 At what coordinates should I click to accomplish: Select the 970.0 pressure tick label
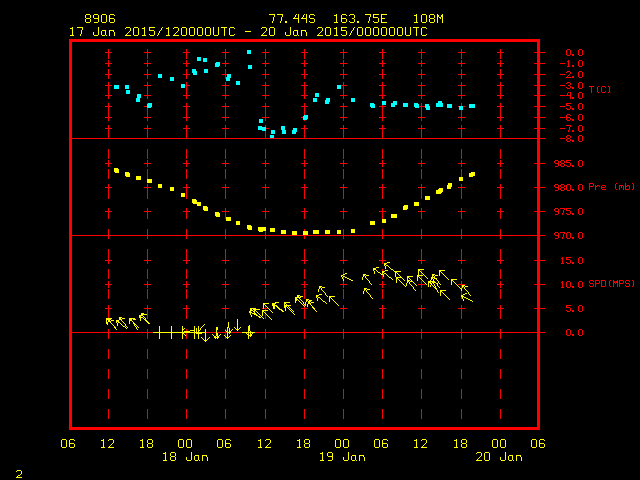568,236
